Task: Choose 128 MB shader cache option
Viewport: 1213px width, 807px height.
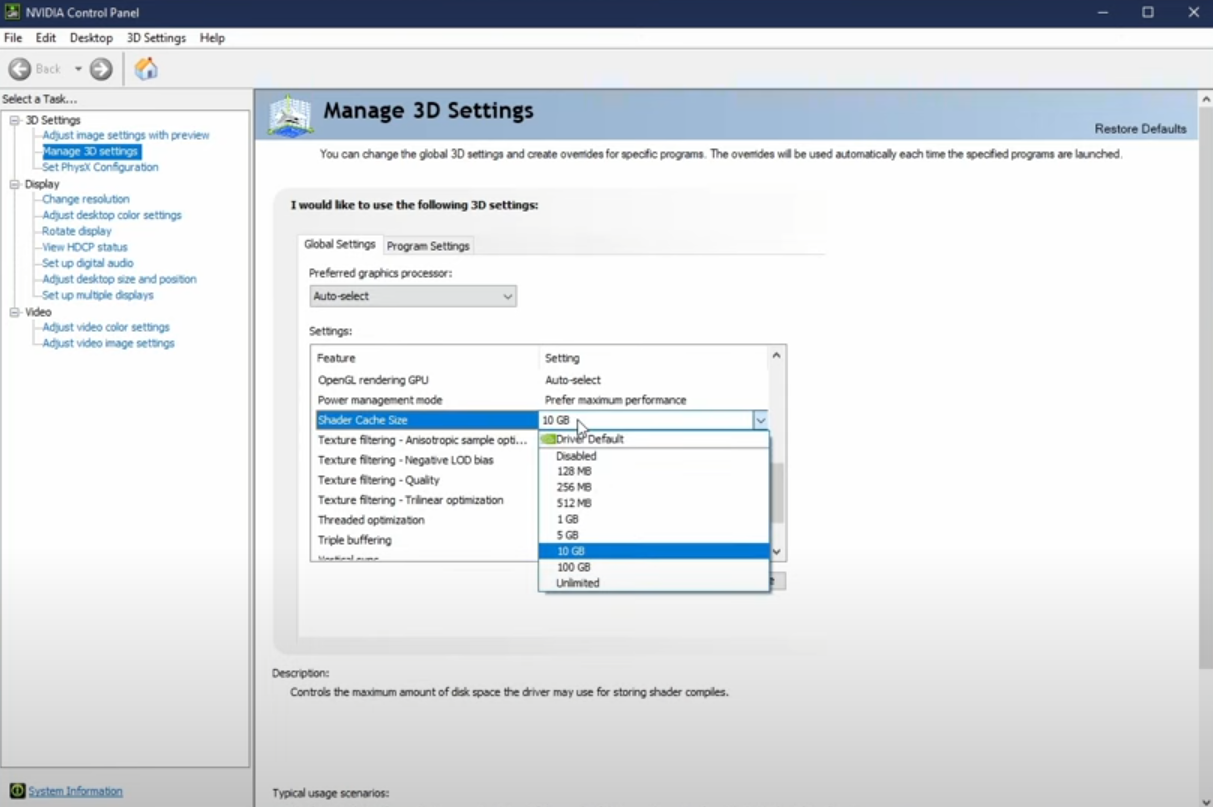Action: [x=654, y=471]
